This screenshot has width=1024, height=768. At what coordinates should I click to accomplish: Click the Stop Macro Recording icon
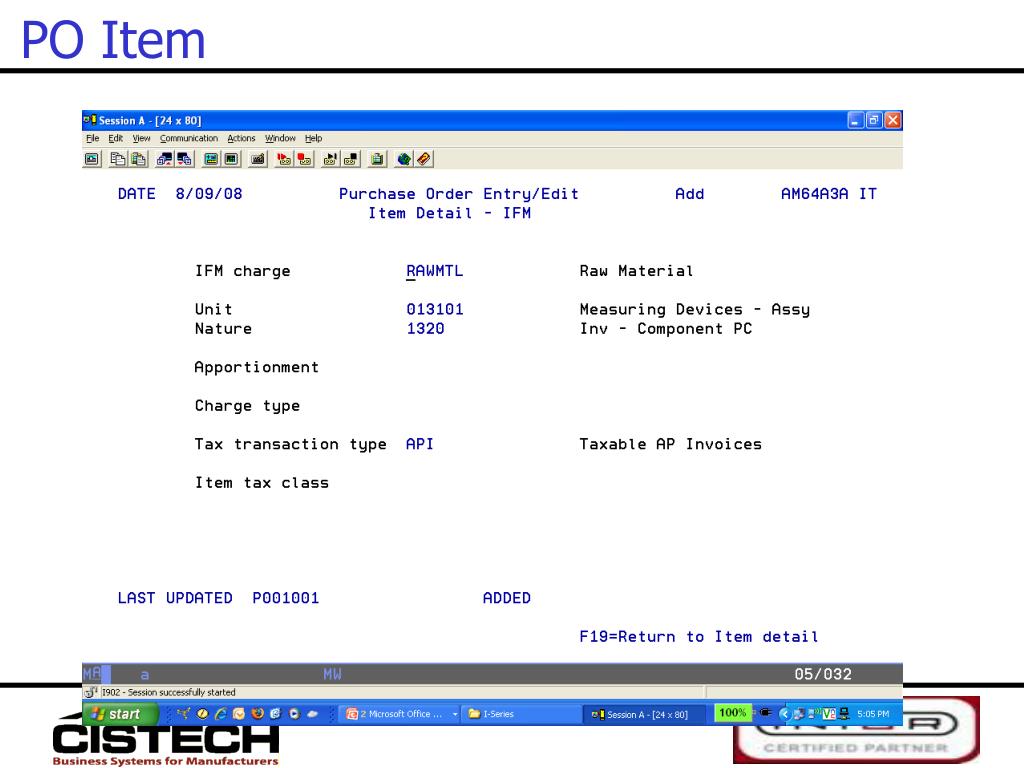click(304, 159)
